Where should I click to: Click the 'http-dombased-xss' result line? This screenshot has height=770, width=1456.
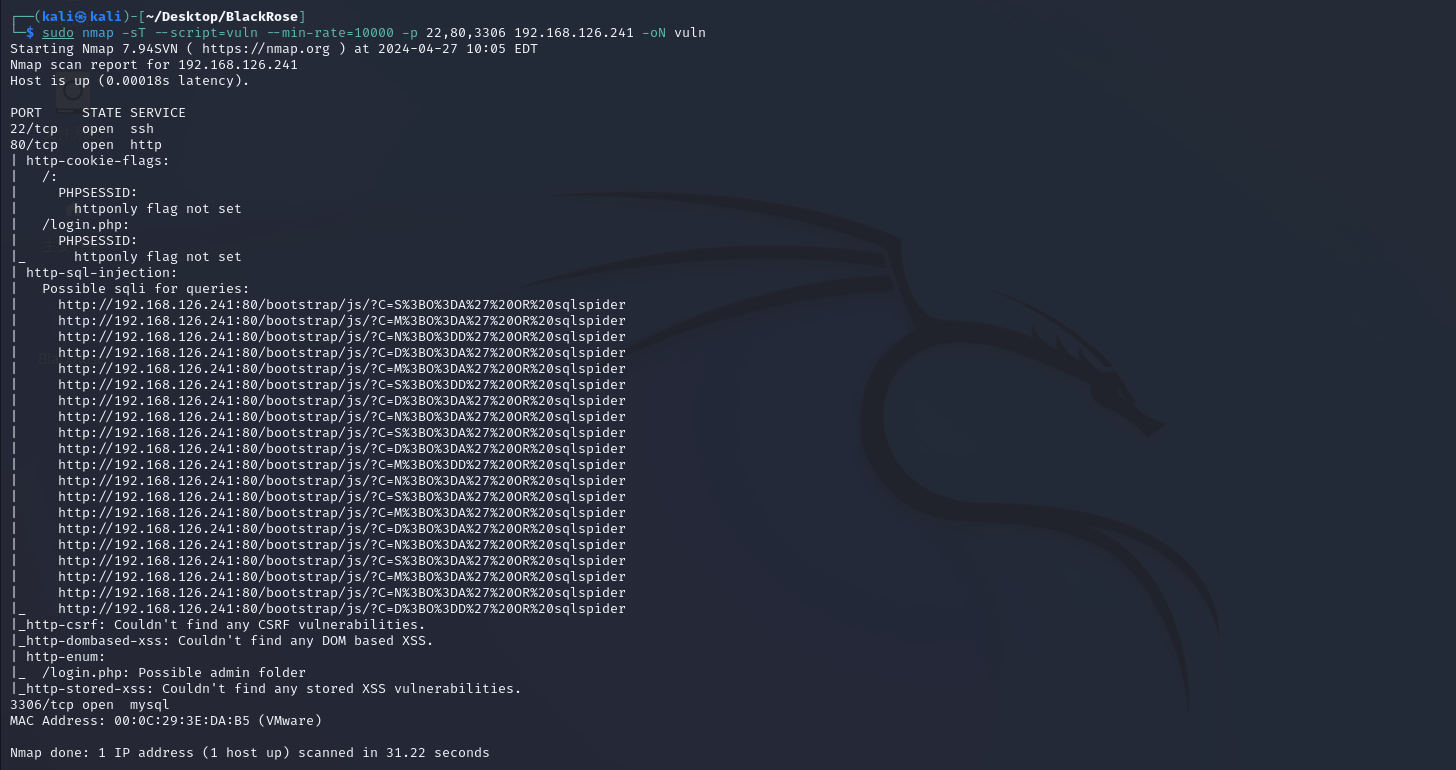(x=222, y=640)
